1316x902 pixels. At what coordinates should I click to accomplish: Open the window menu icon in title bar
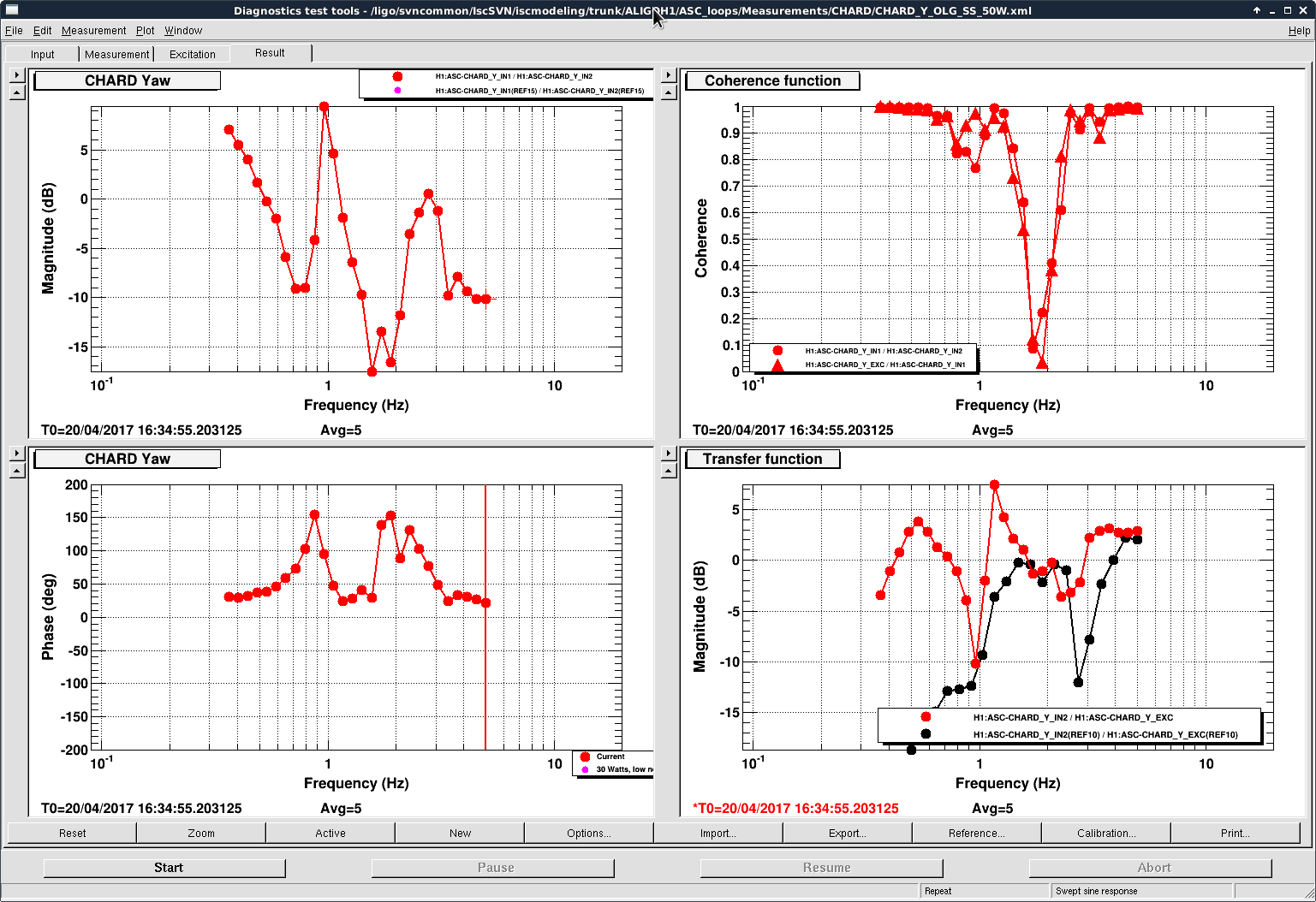[11, 10]
